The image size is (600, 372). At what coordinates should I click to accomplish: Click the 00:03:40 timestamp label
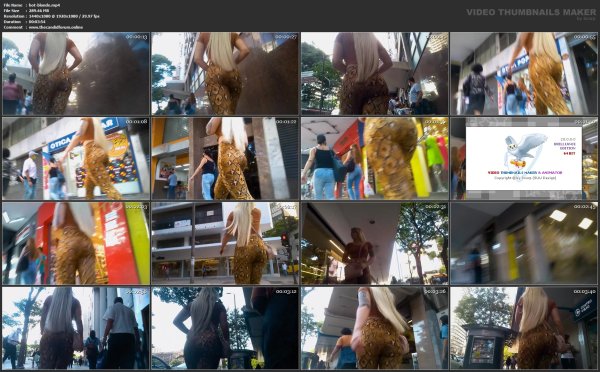585,292
